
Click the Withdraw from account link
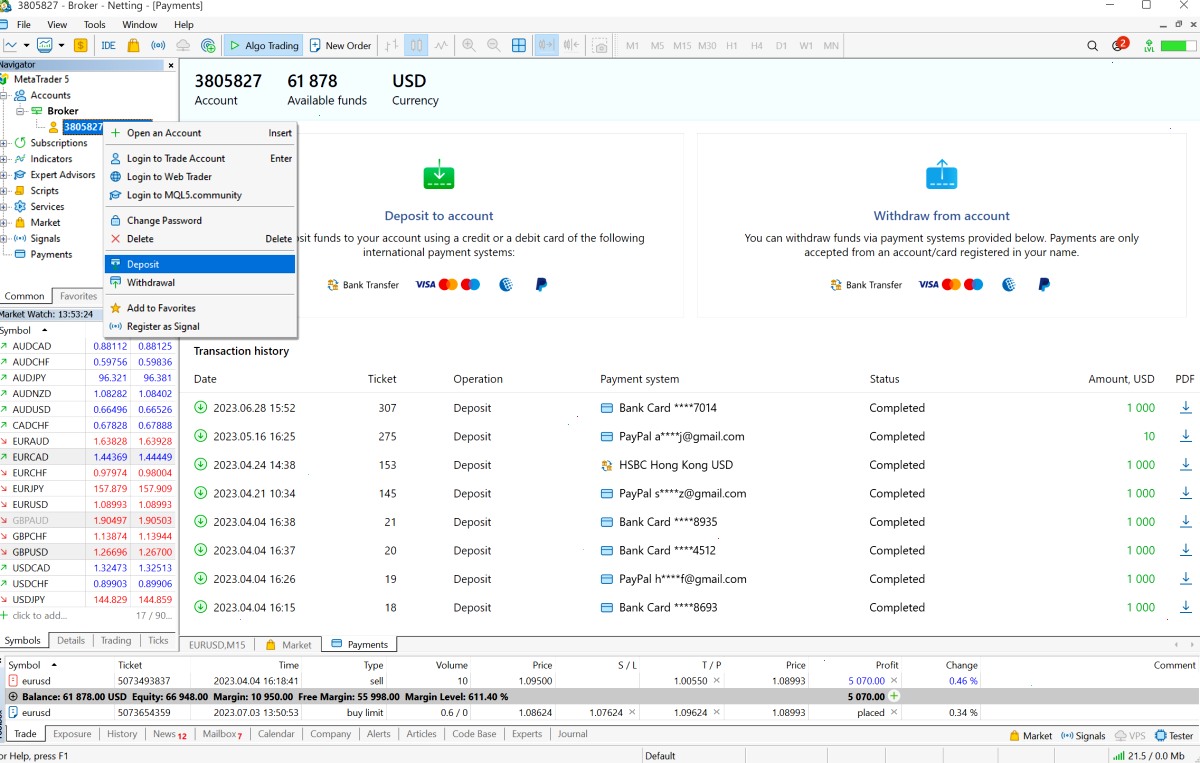[x=942, y=216]
